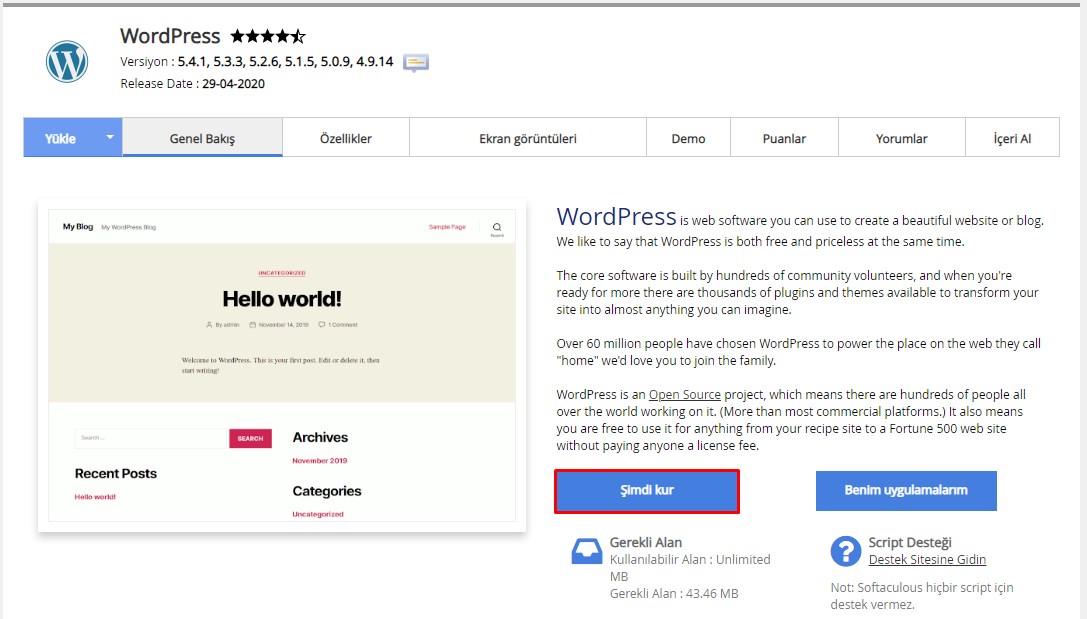Screen dimensions: 1087x619
Task: Open the Destek Sitesine Gidin link
Action: coord(927,559)
